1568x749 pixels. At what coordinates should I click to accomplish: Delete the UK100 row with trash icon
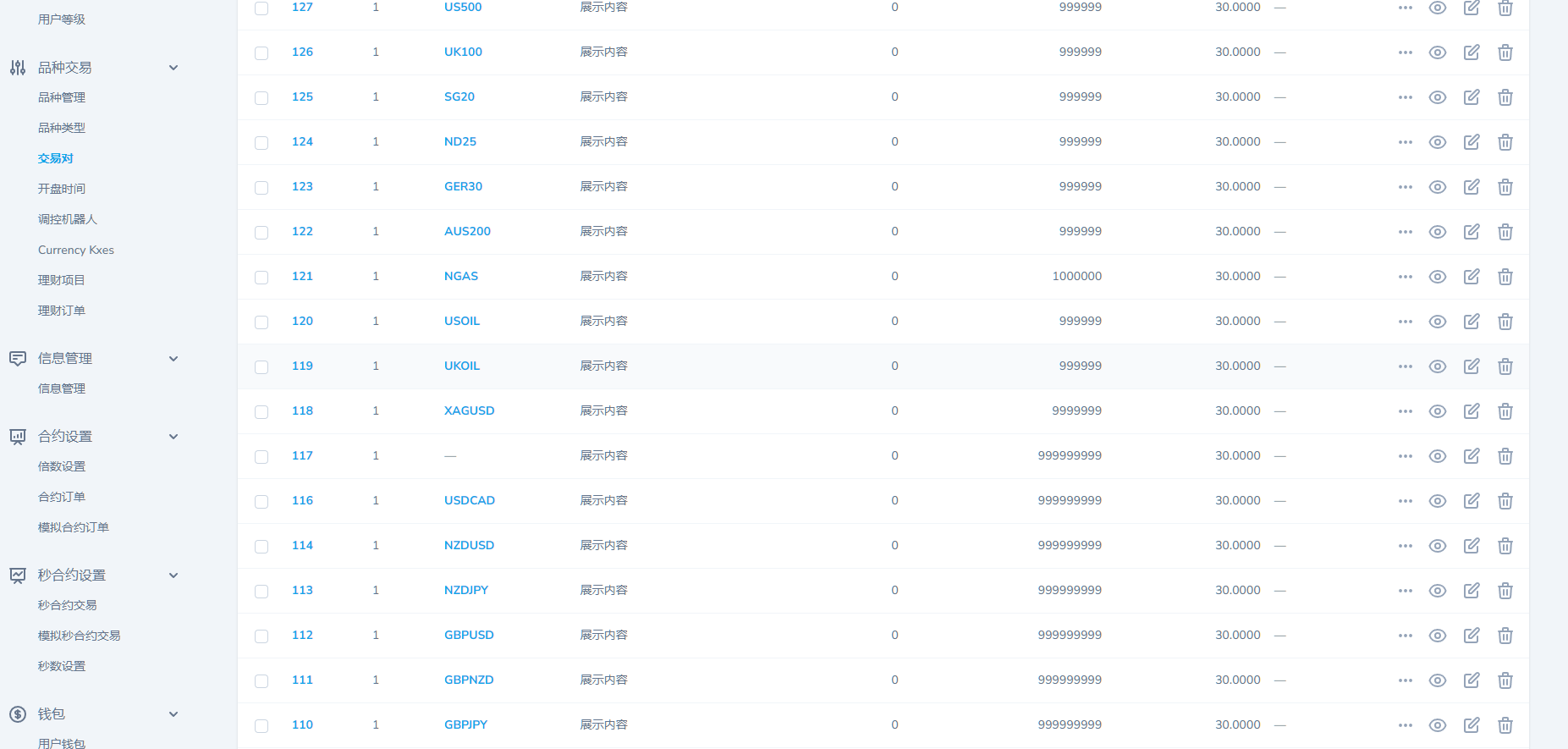pyautogui.click(x=1505, y=52)
